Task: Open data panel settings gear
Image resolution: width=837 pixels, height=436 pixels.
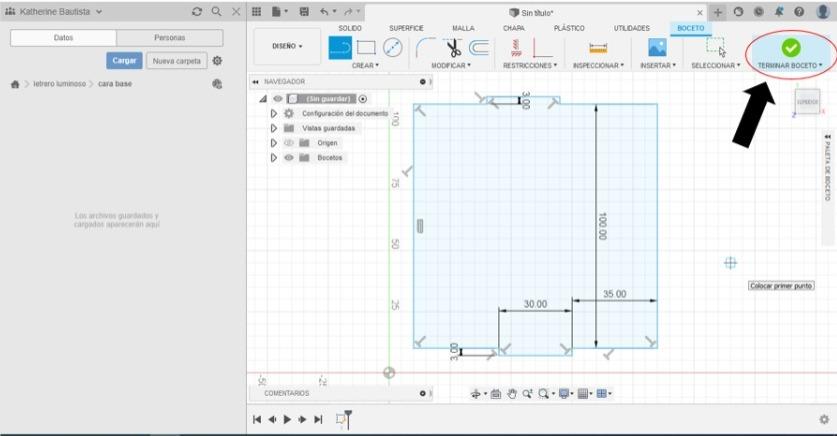Action: tap(217, 61)
